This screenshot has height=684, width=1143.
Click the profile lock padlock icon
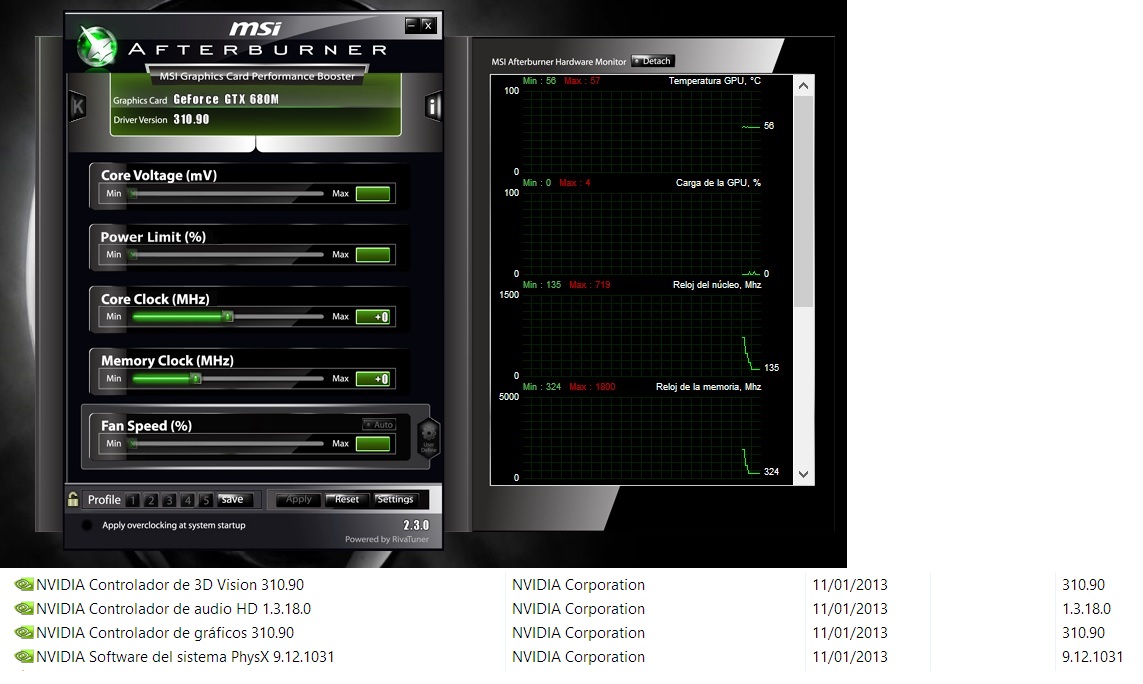73,500
